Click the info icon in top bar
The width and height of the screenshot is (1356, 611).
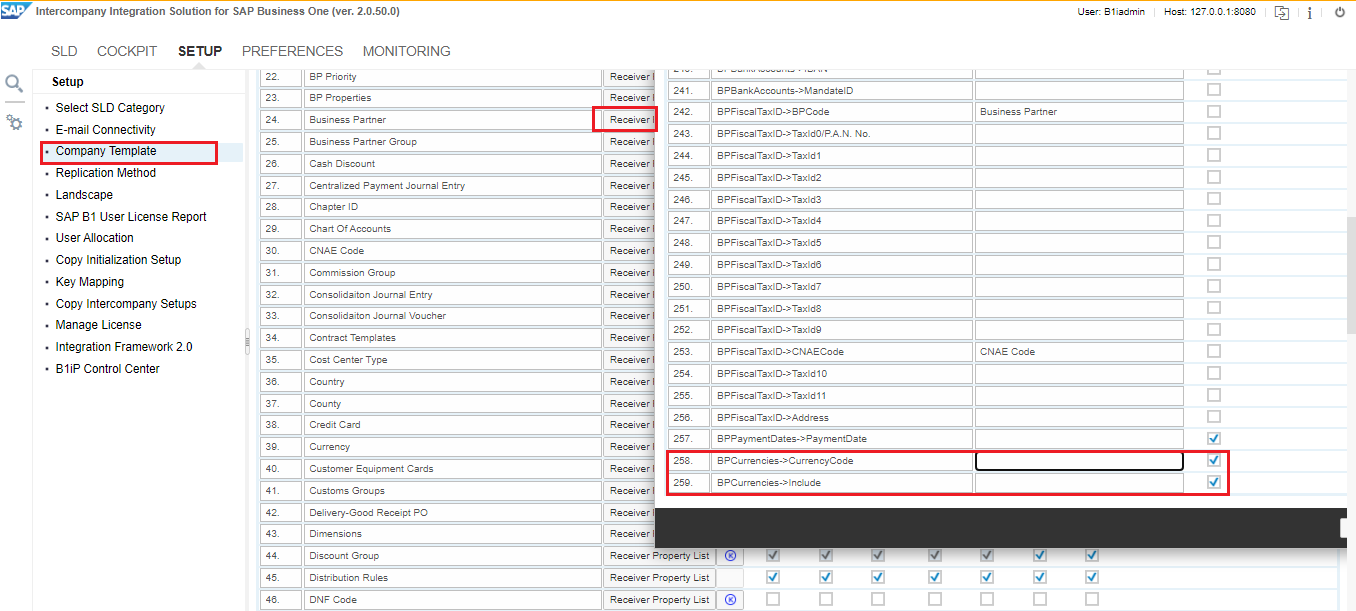pyautogui.click(x=1309, y=13)
